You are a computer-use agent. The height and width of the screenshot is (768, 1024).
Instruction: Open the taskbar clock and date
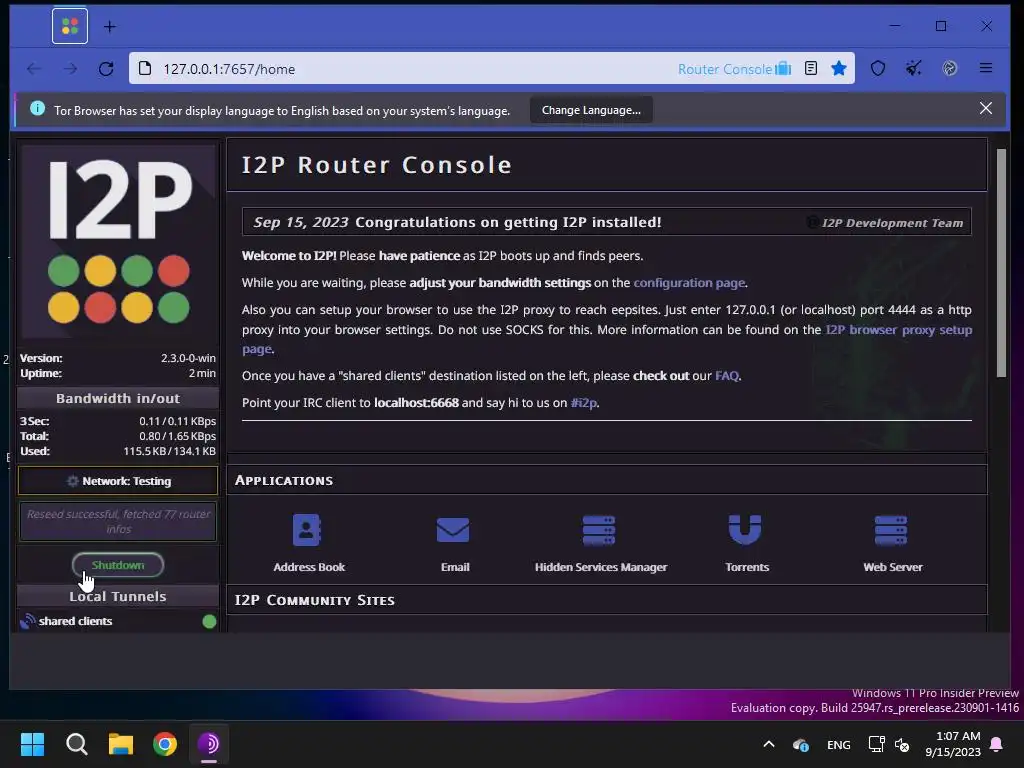pyautogui.click(x=953, y=744)
